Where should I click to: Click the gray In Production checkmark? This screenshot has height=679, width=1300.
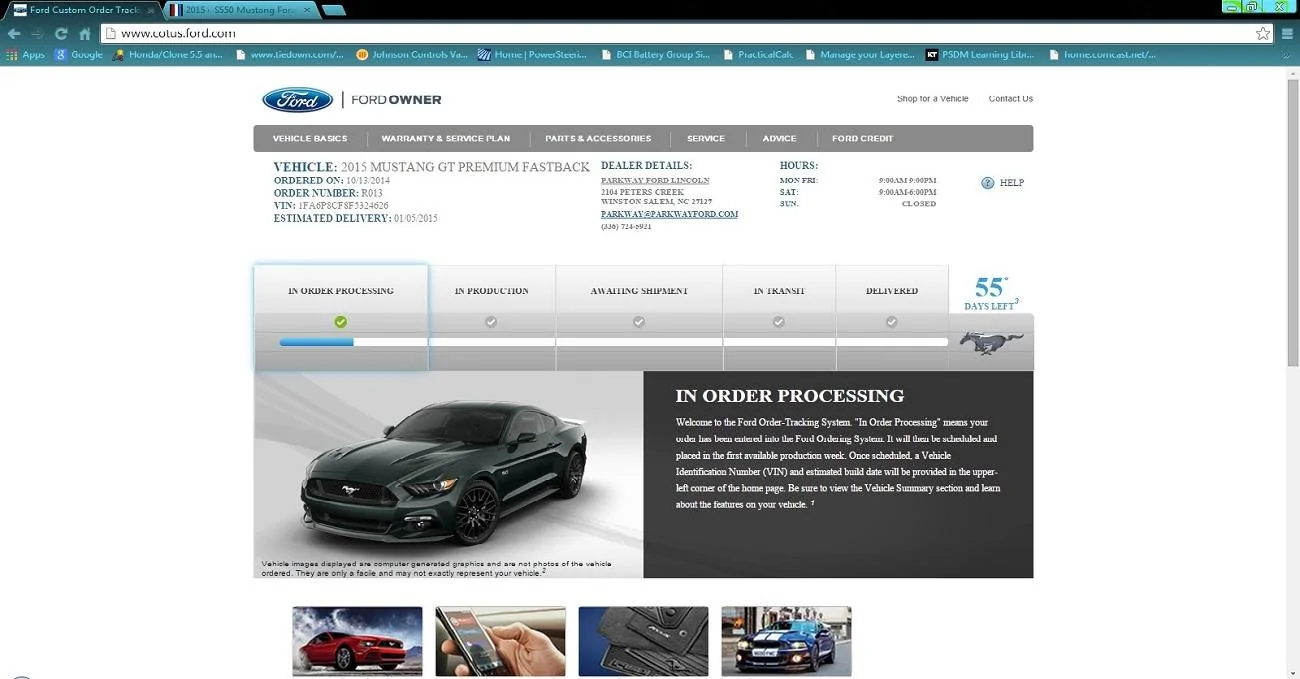pos(491,322)
